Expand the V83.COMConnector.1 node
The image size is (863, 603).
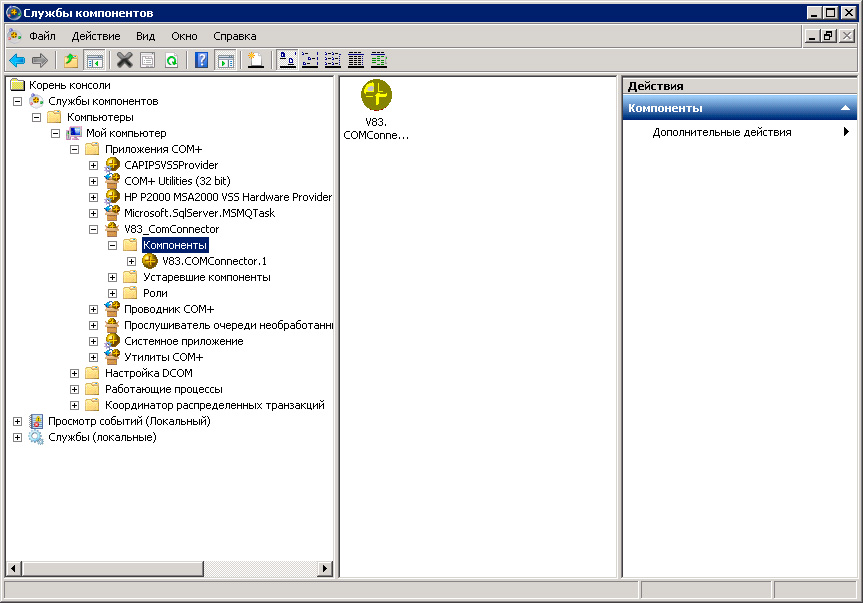click(132, 261)
